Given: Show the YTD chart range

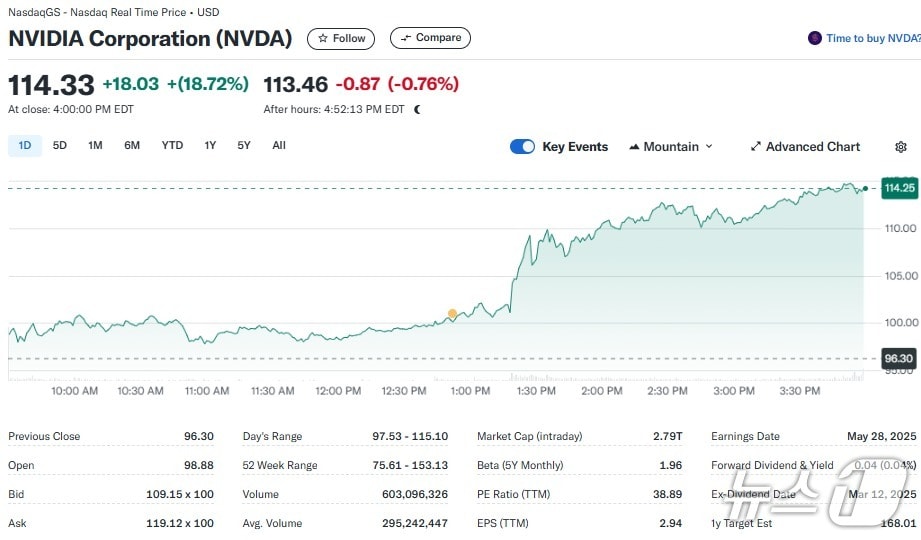Looking at the screenshot, I should tap(172, 146).
